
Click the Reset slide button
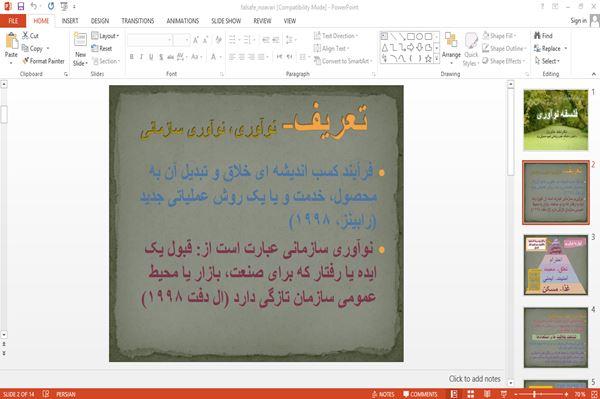102,49
